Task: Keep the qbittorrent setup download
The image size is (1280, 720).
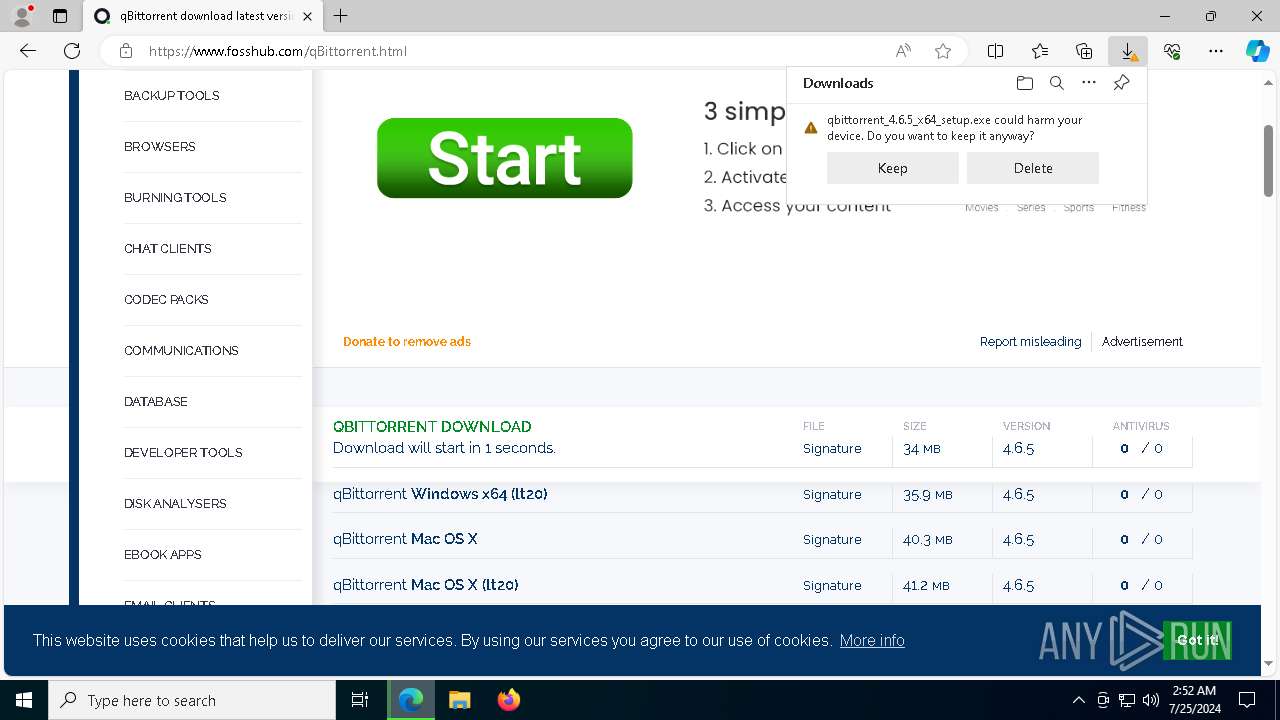Action: tap(893, 168)
